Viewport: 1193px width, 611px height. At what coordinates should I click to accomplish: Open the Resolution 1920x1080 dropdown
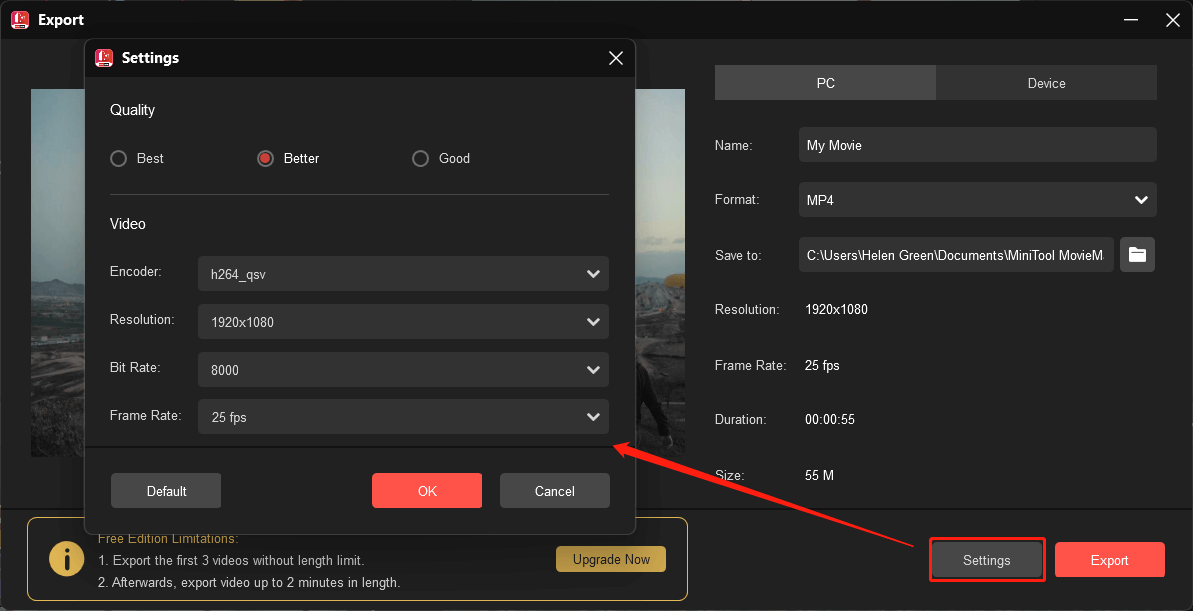[x=403, y=322]
